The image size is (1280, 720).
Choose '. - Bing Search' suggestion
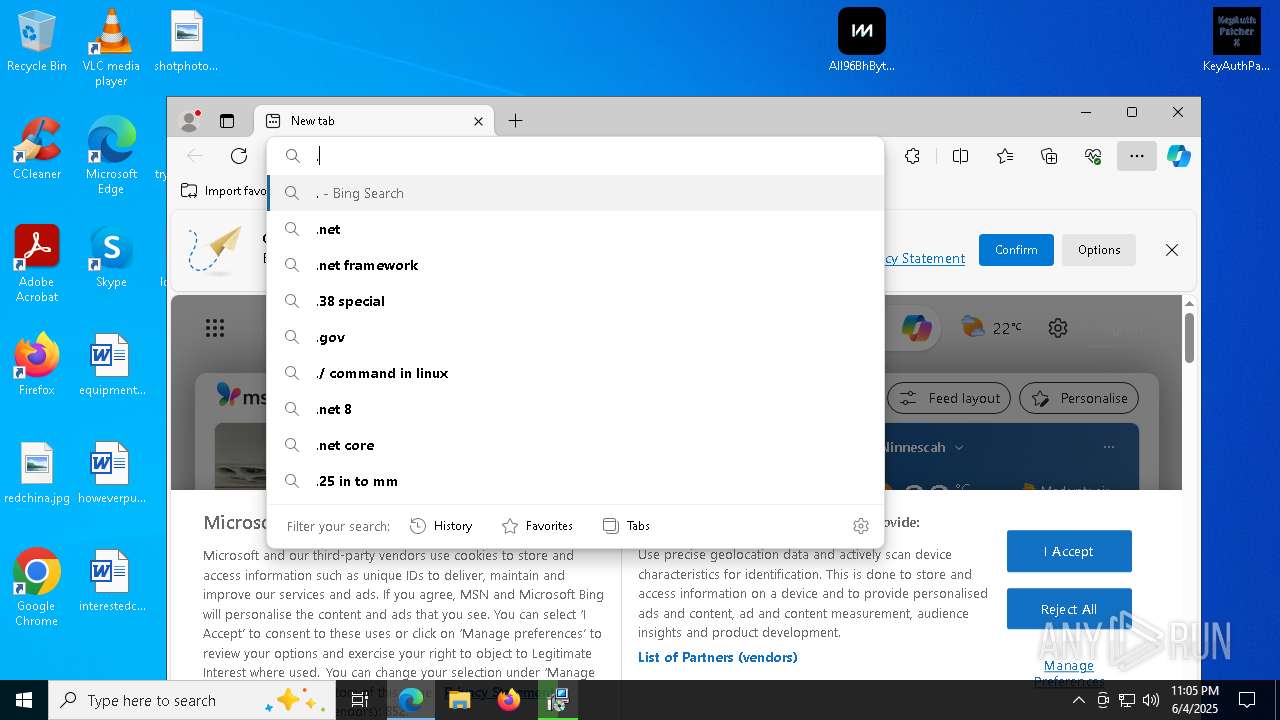(x=576, y=193)
